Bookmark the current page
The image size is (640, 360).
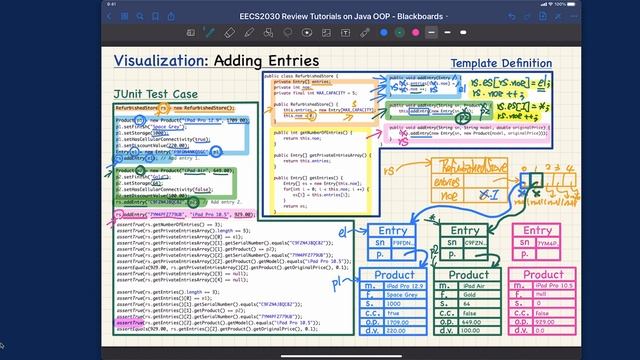[x=156, y=16]
